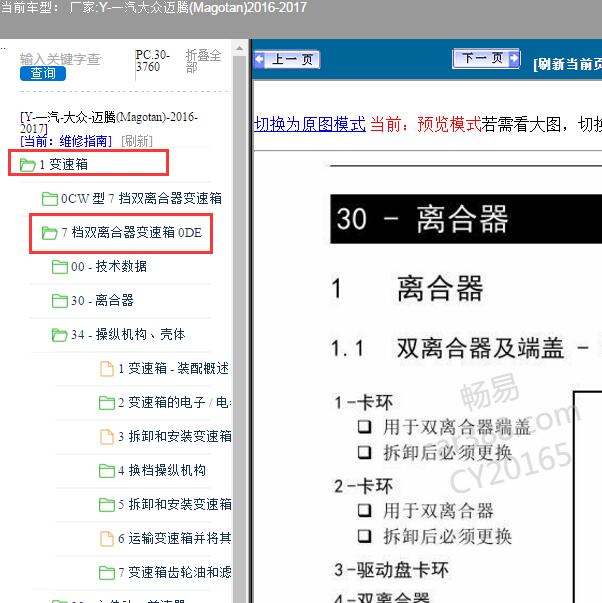The image size is (602, 603).
Task: Click document icon of 3 拆卸和安装变速箱
Action: pos(107,436)
